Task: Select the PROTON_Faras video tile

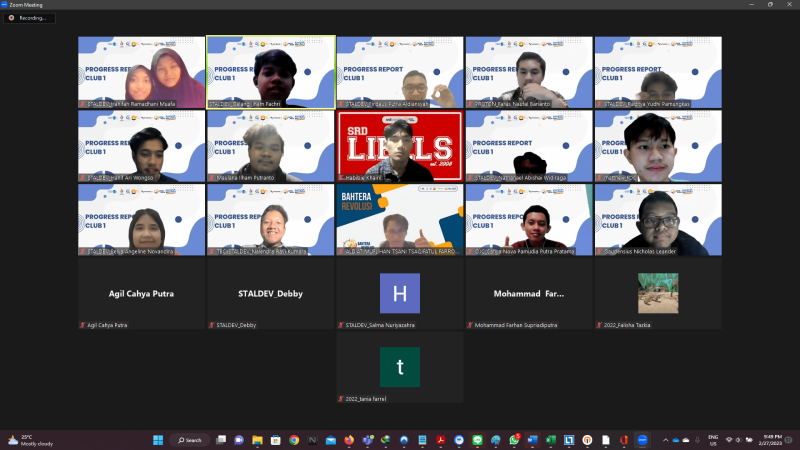Action: tap(529, 72)
